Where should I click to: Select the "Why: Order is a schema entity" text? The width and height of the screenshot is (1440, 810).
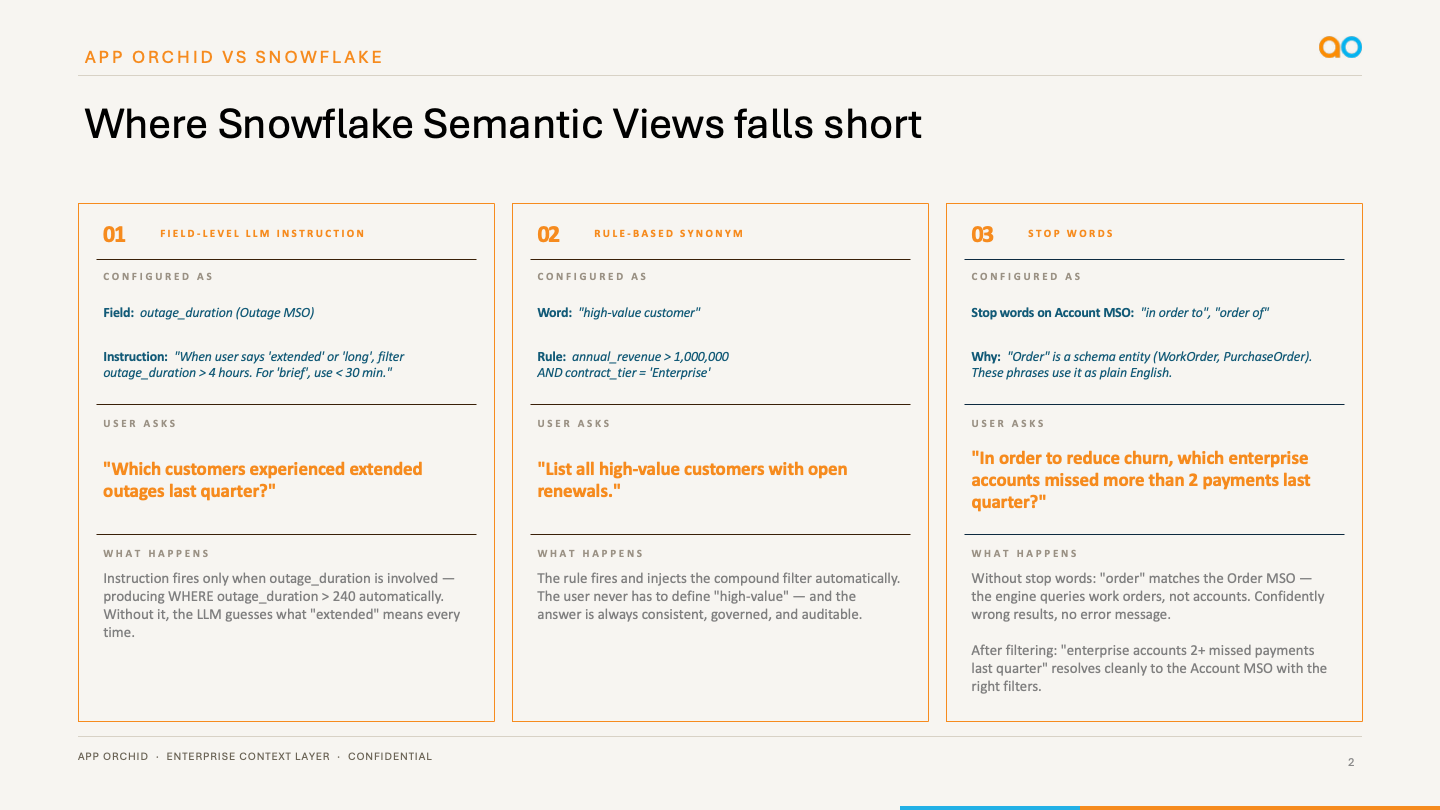coord(1142,364)
